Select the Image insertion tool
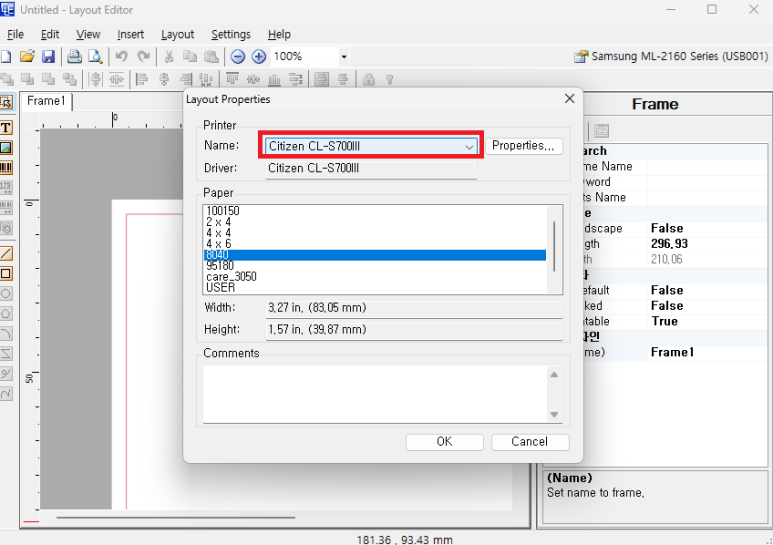The height and width of the screenshot is (545, 773). 6,147
